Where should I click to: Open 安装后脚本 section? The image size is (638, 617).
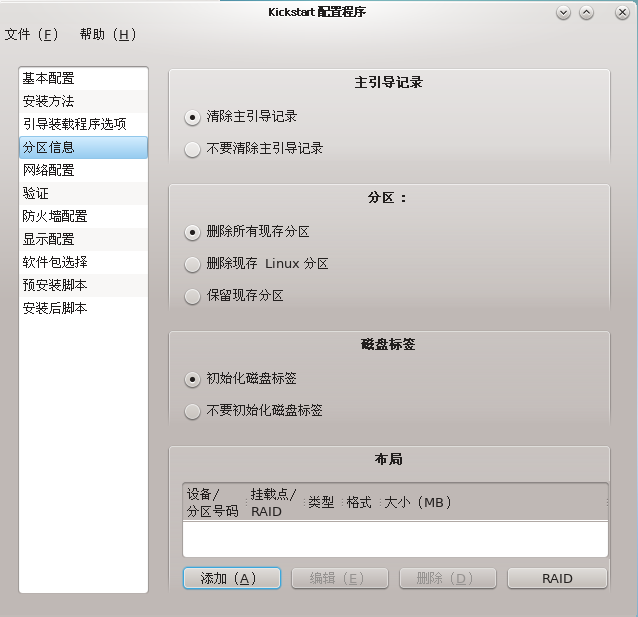pyautogui.click(x=83, y=308)
